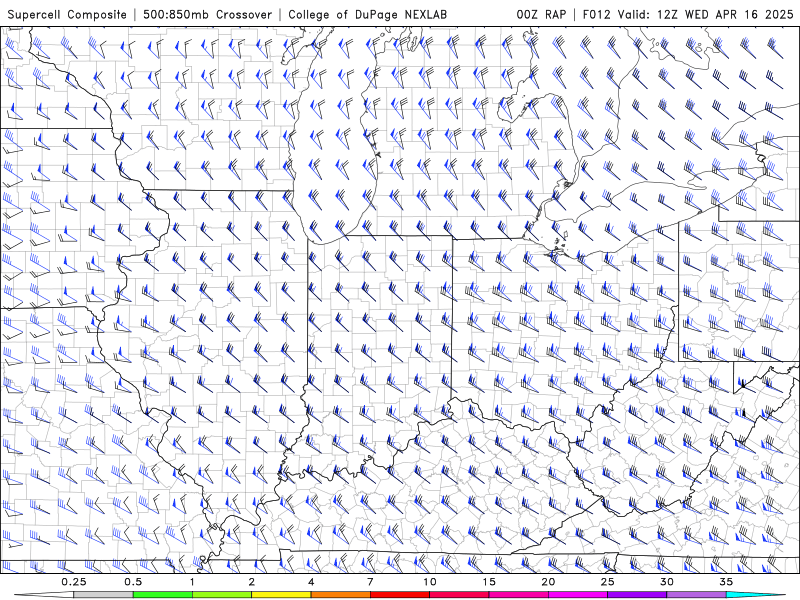Pick the gray color bar segment

pyautogui.click(x=104, y=595)
